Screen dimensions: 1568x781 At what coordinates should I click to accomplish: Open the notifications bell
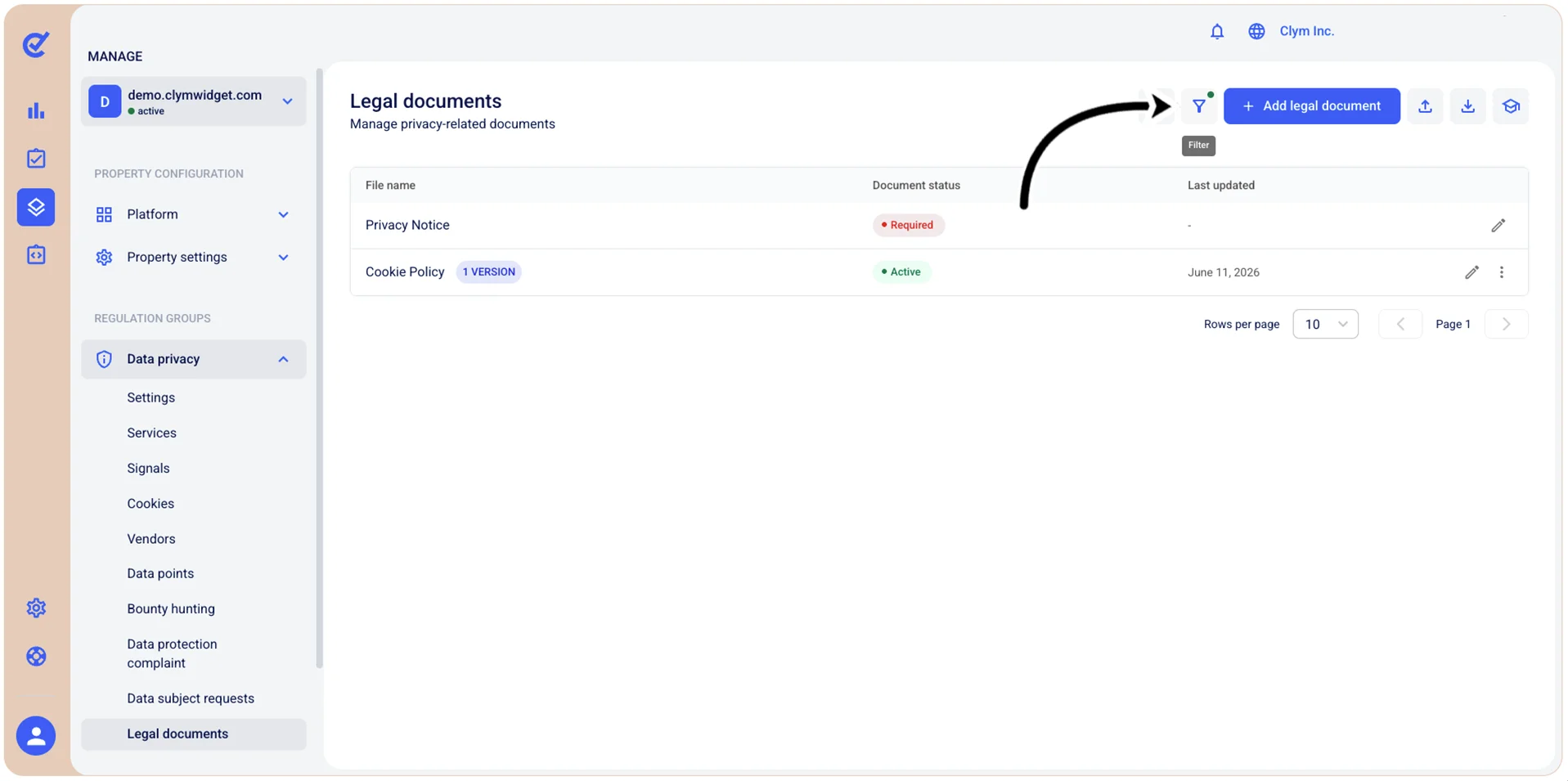(x=1217, y=31)
